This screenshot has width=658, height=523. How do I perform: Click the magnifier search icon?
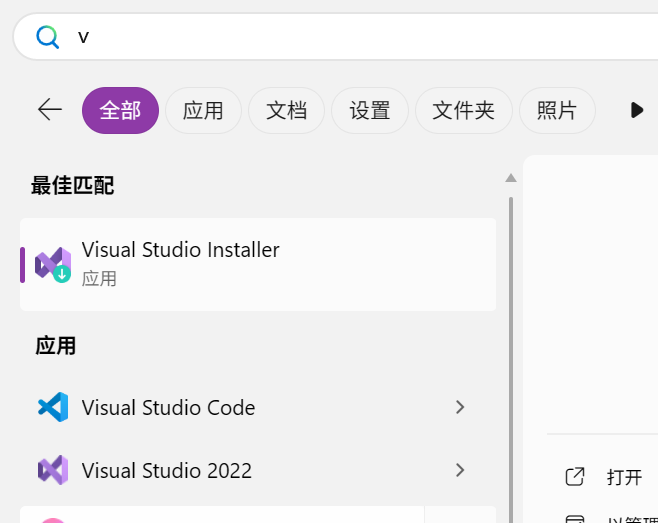[47, 37]
